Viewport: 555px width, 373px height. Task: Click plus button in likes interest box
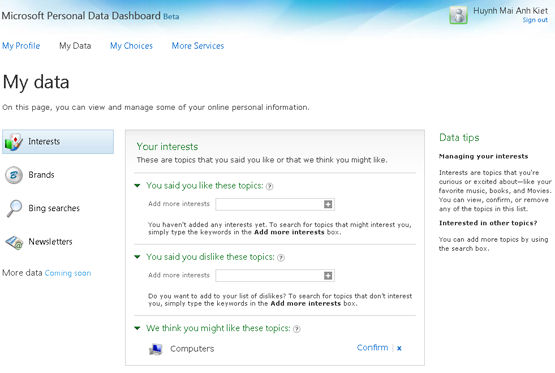(x=328, y=204)
